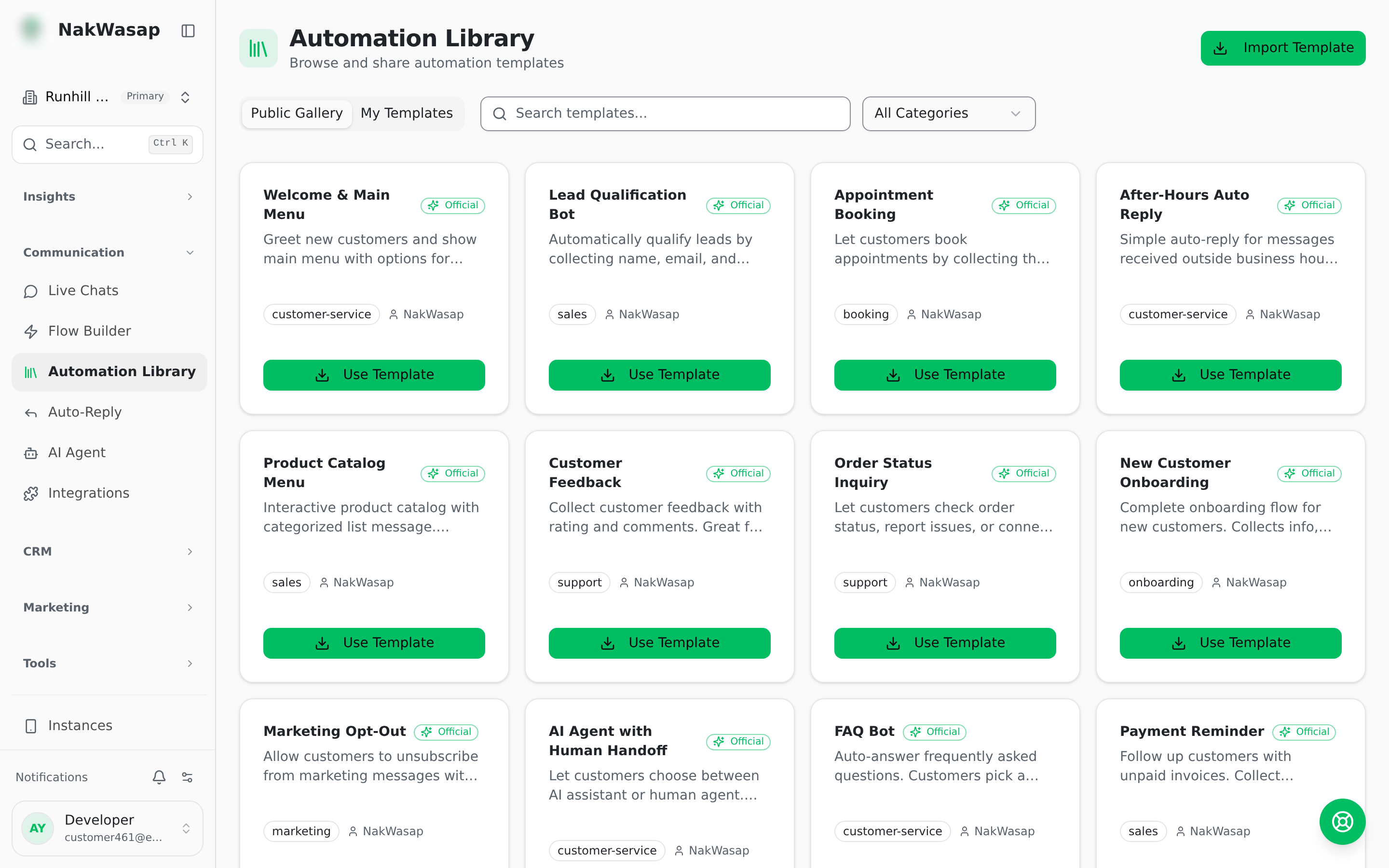This screenshot has height=868, width=1389.
Task: Open Auto-Reply section
Action: click(109, 412)
